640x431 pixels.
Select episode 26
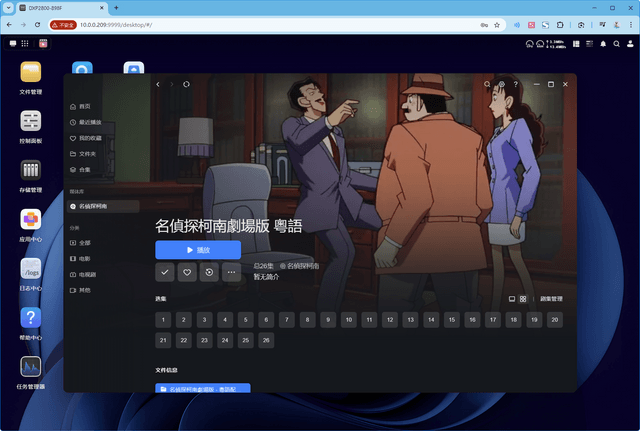tap(266, 340)
